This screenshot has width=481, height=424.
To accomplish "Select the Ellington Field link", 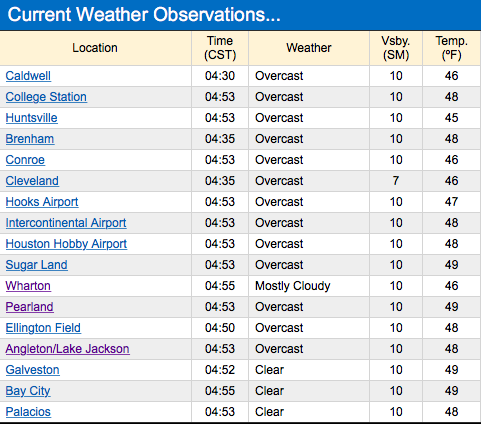I will coord(43,328).
